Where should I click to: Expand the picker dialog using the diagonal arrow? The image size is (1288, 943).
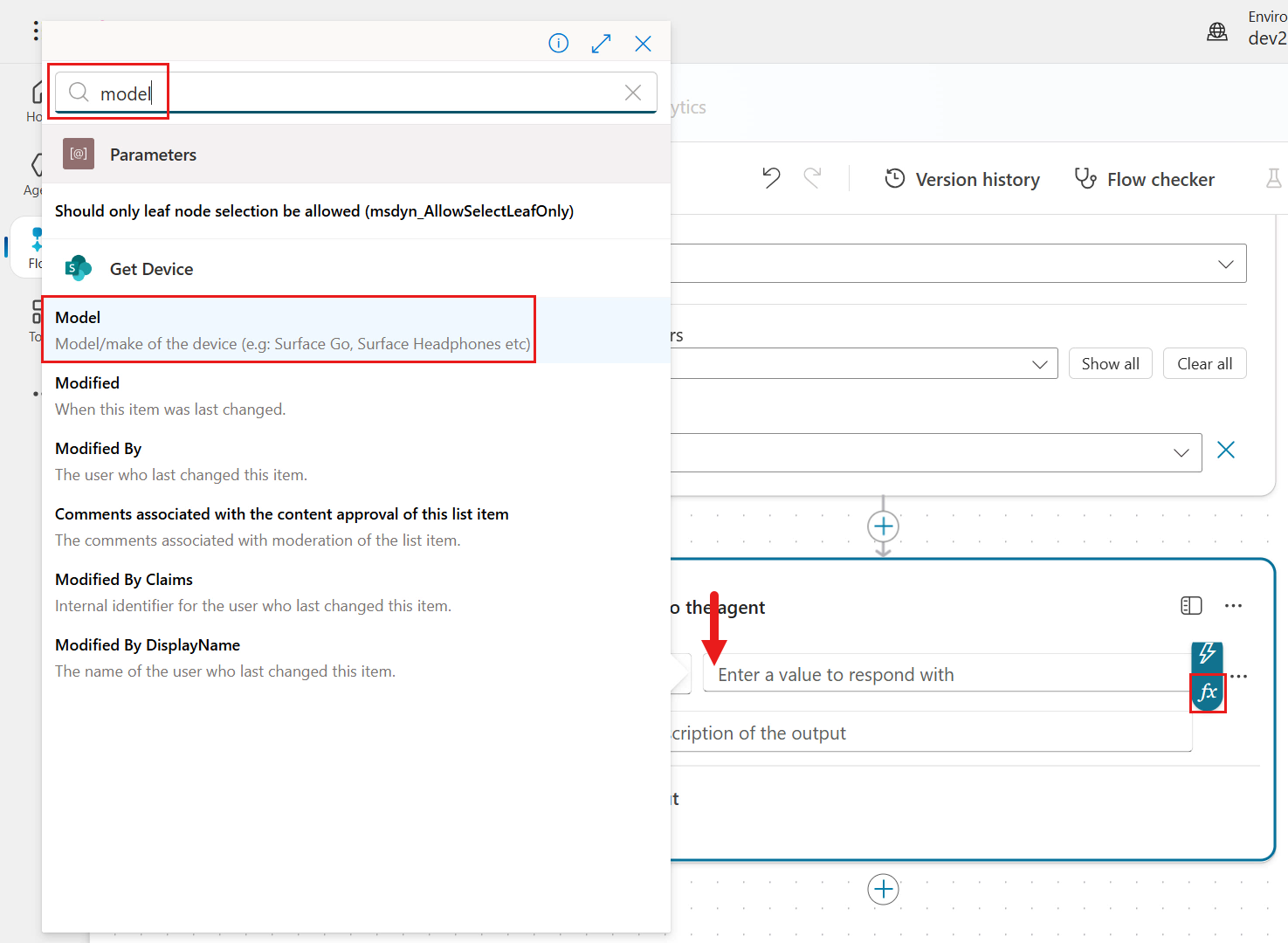point(601,43)
